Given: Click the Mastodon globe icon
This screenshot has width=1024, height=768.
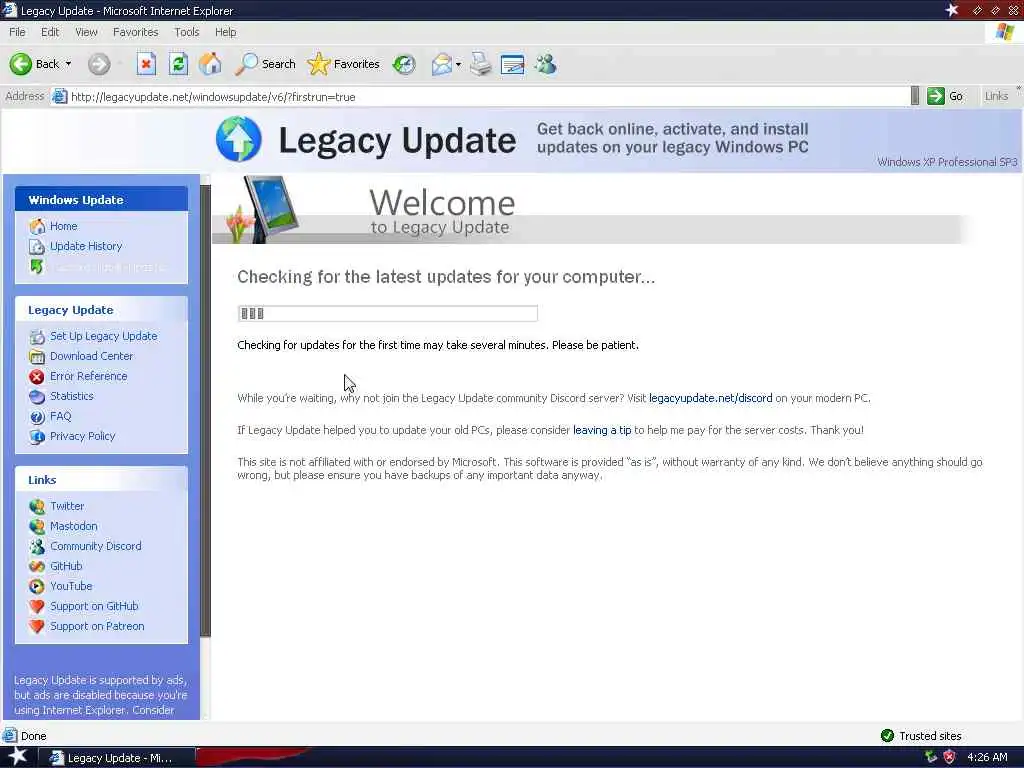Looking at the screenshot, I should [37, 526].
